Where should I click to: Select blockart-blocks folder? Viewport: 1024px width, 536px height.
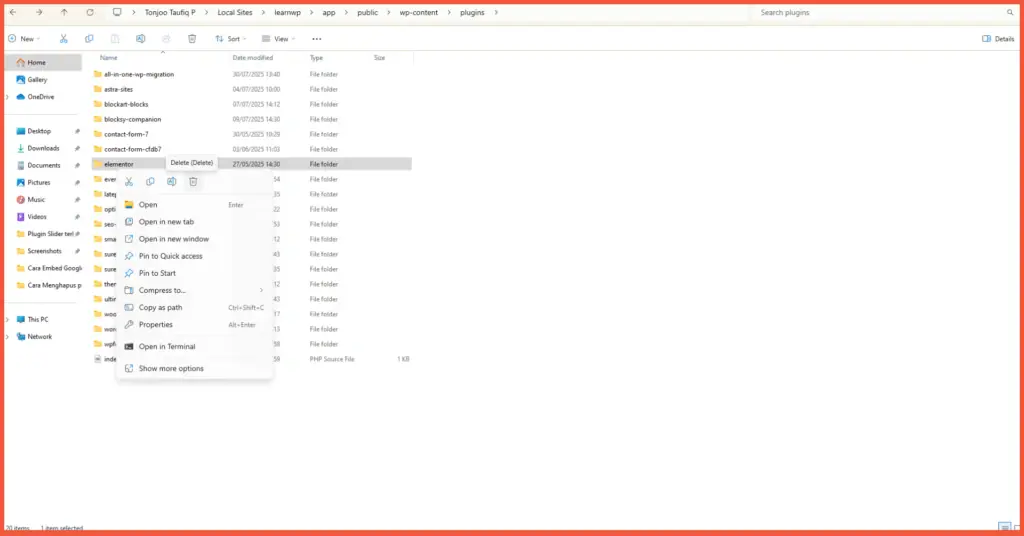click(x=251, y=104)
